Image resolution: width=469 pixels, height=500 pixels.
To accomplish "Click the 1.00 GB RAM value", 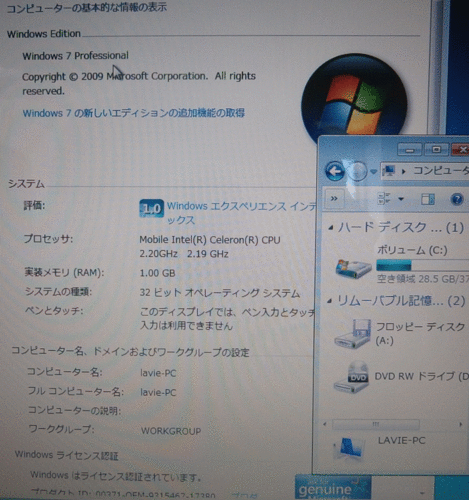I will coord(157,273).
